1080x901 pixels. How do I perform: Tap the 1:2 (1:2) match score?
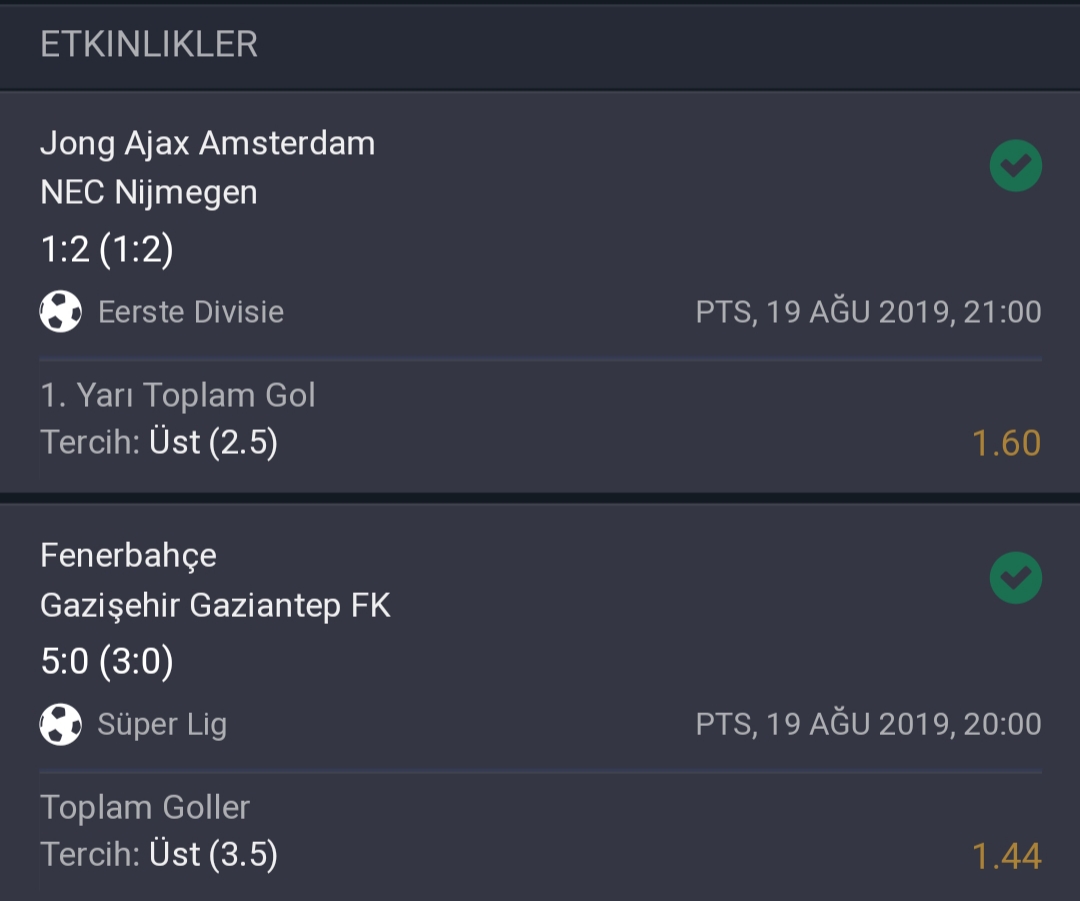coord(107,249)
